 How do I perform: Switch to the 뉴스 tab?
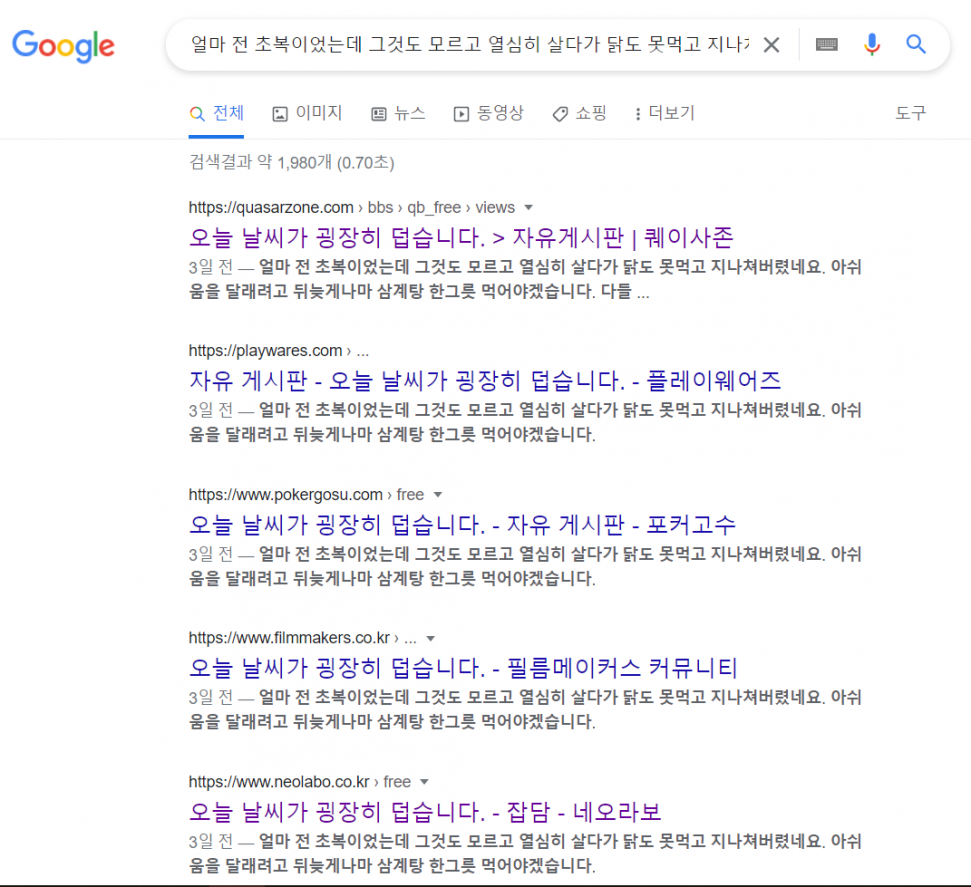click(398, 113)
